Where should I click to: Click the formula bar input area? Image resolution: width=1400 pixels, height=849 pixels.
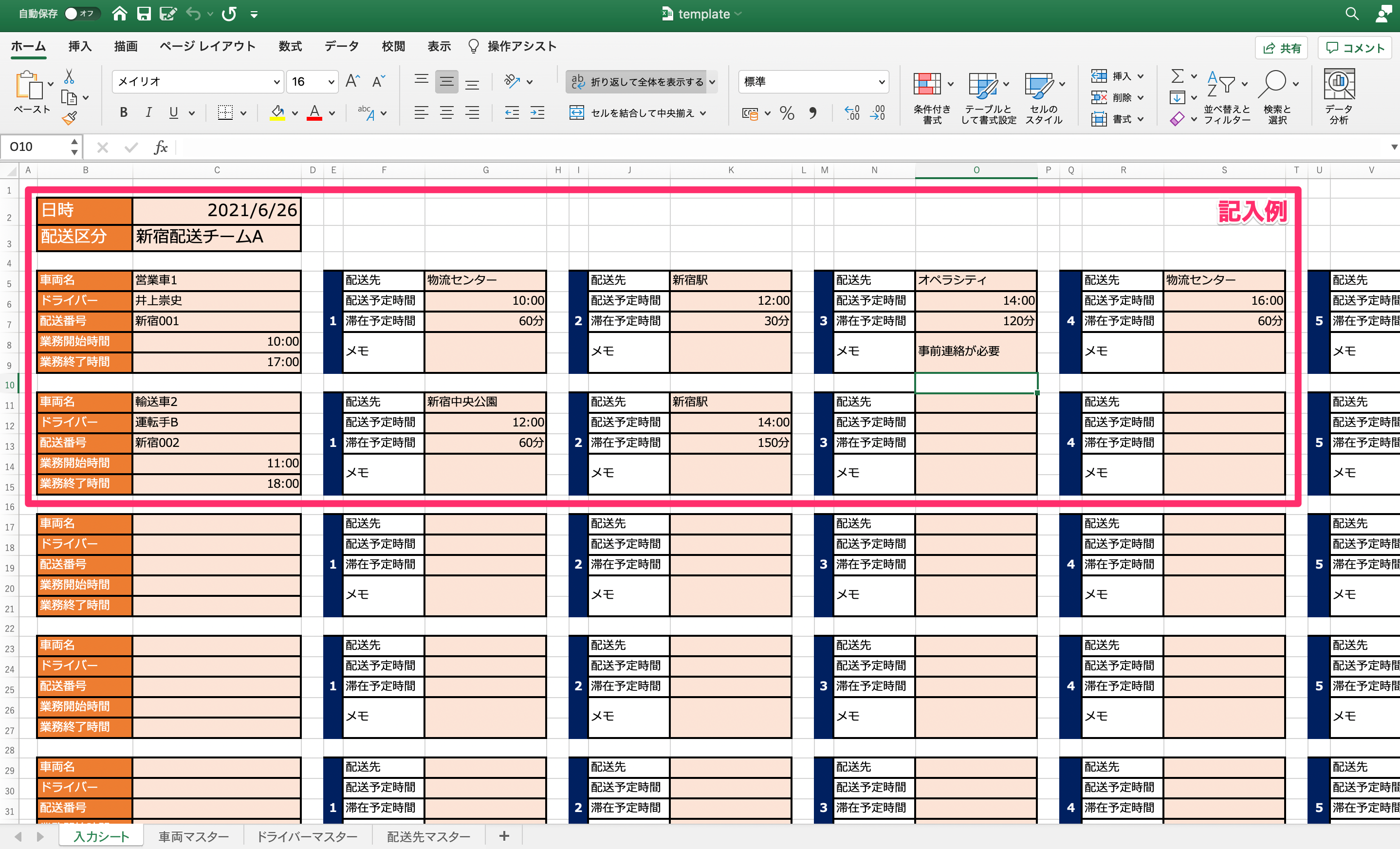click(781, 147)
